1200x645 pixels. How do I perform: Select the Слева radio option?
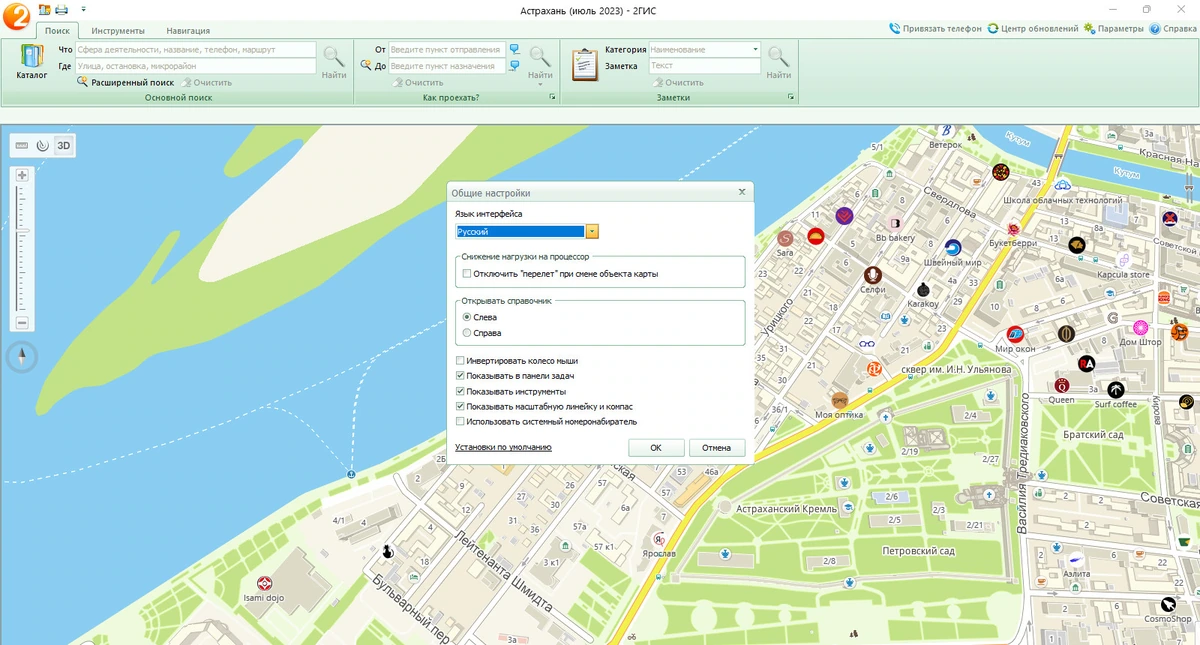pyautogui.click(x=467, y=317)
